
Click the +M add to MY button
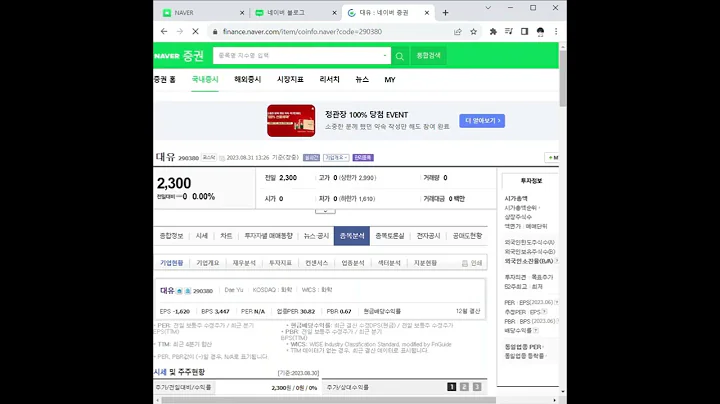pos(552,157)
